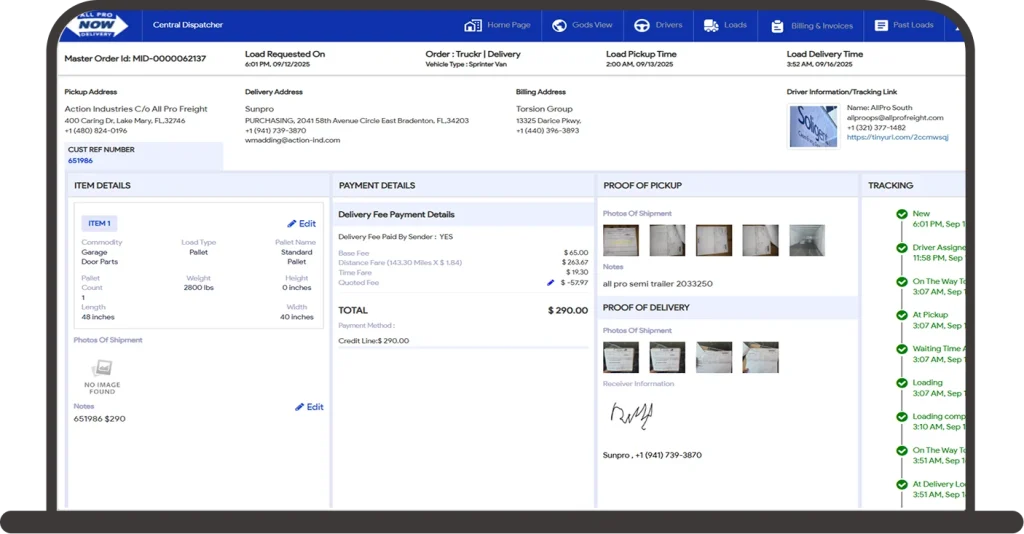
Task: Open first Proof of Delivery photo
Action: click(620, 357)
